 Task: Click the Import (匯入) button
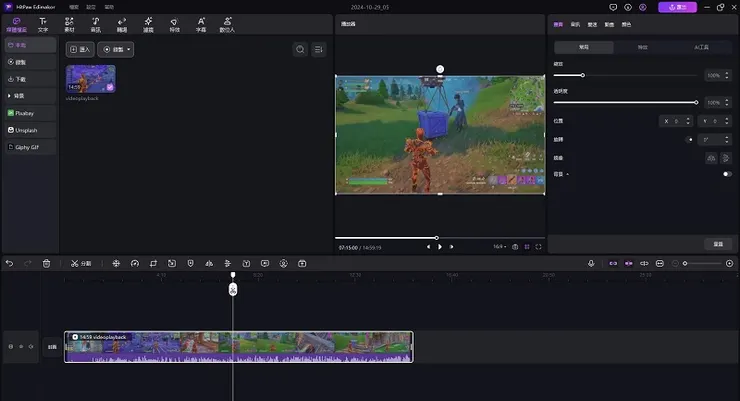pyautogui.click(x=80, y=49)
